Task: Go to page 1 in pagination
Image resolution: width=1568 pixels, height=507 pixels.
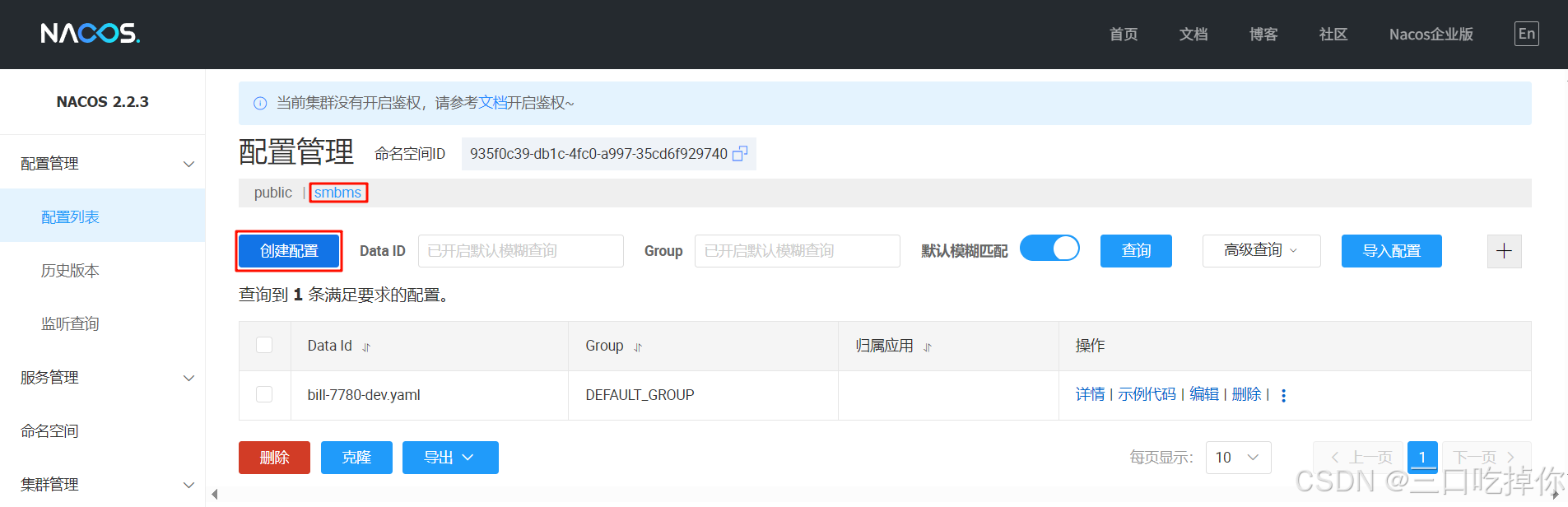Action: click(x=1422, y=458)
